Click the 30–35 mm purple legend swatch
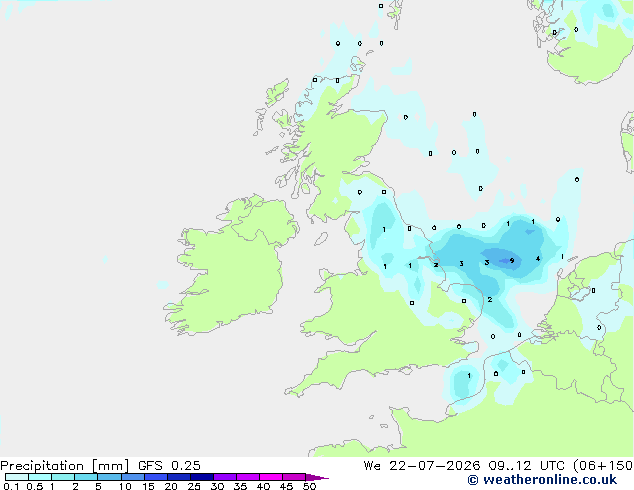The width and height of the screenshot is (634, 490). tap(225, 477)
